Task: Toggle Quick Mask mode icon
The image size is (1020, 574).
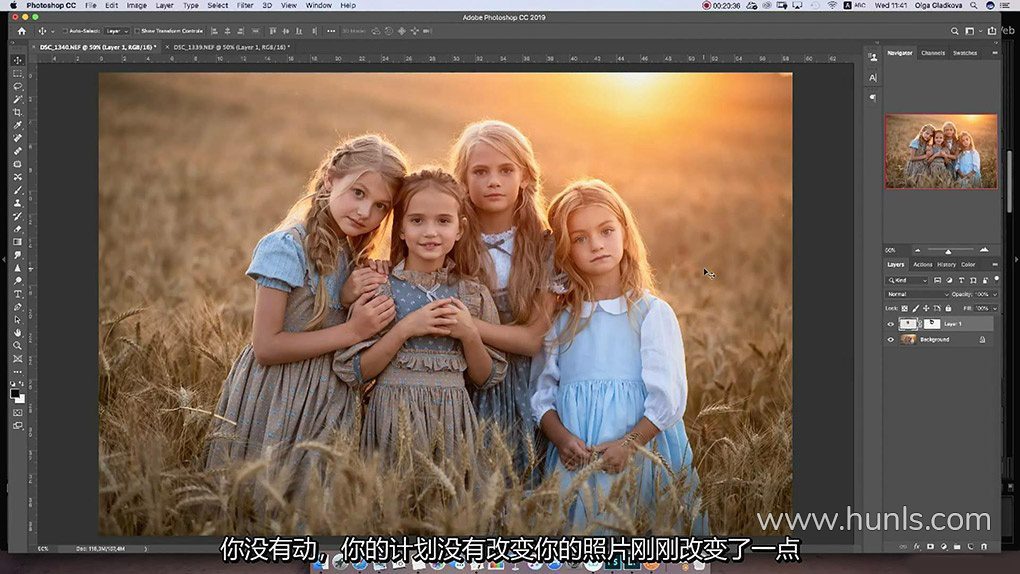Action: [x=18, y=413]
